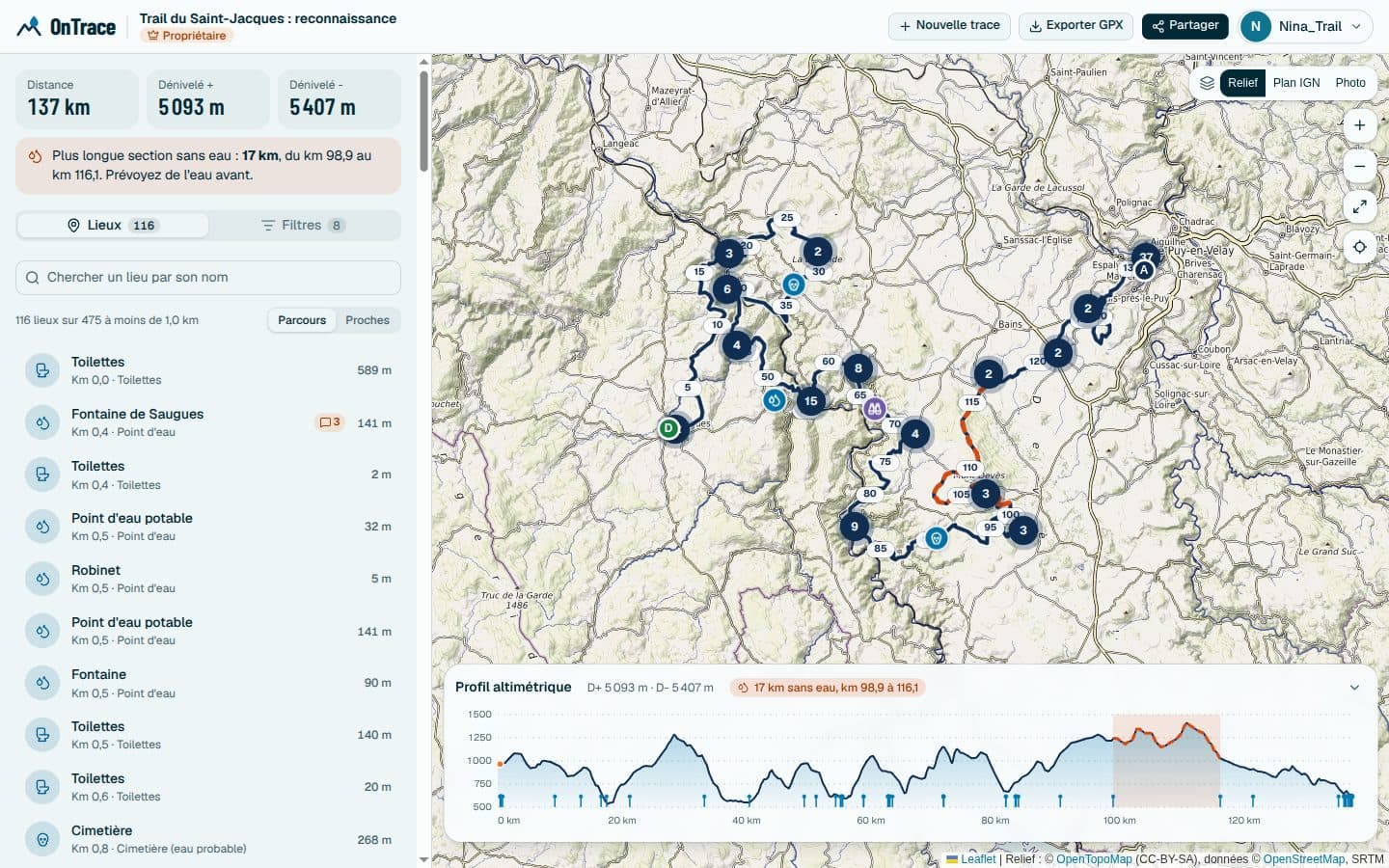Center map on my location

click(1359, 247)
